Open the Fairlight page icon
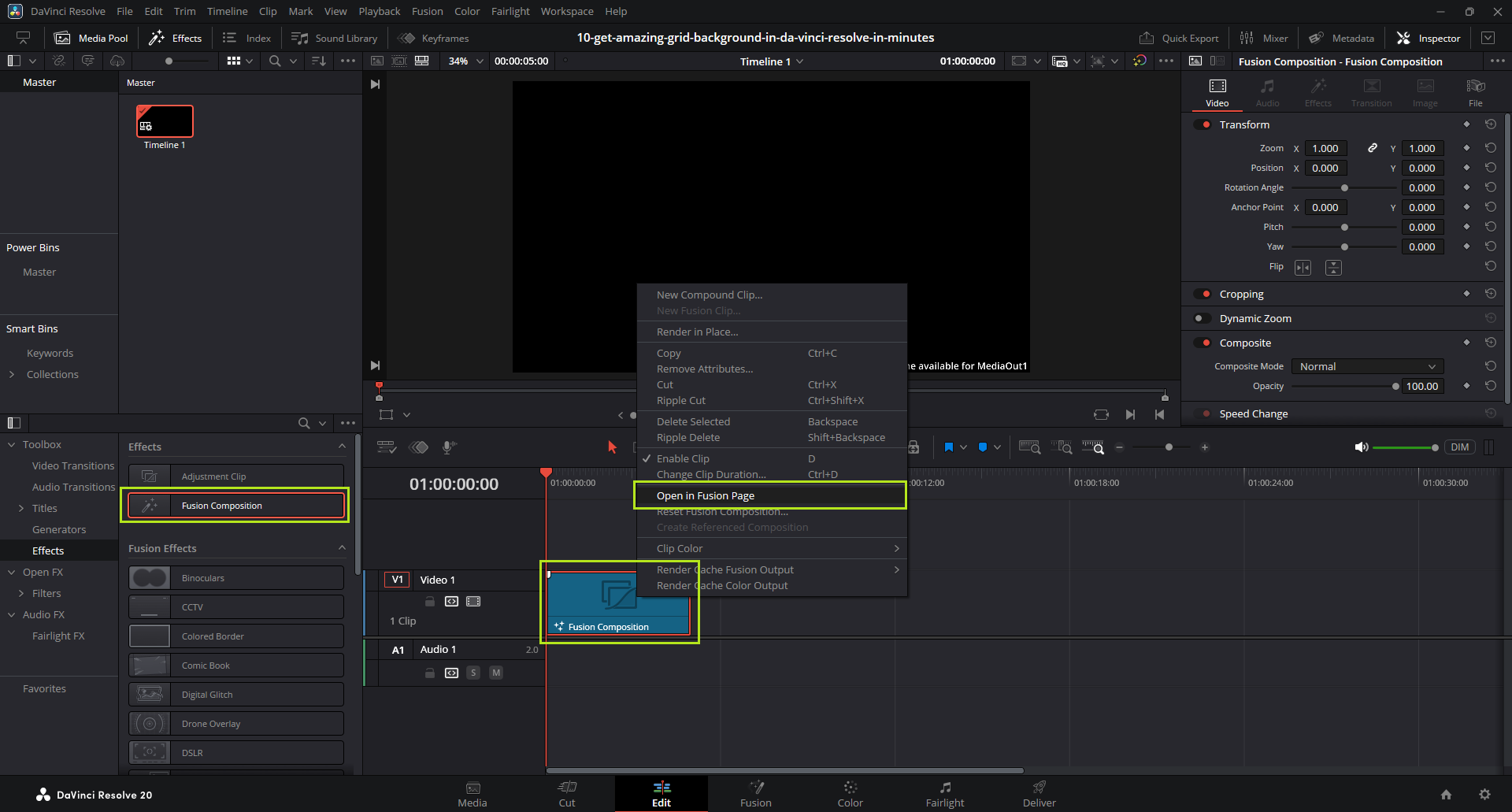Viewport: 1512px width, 812px height. point(944,788)
